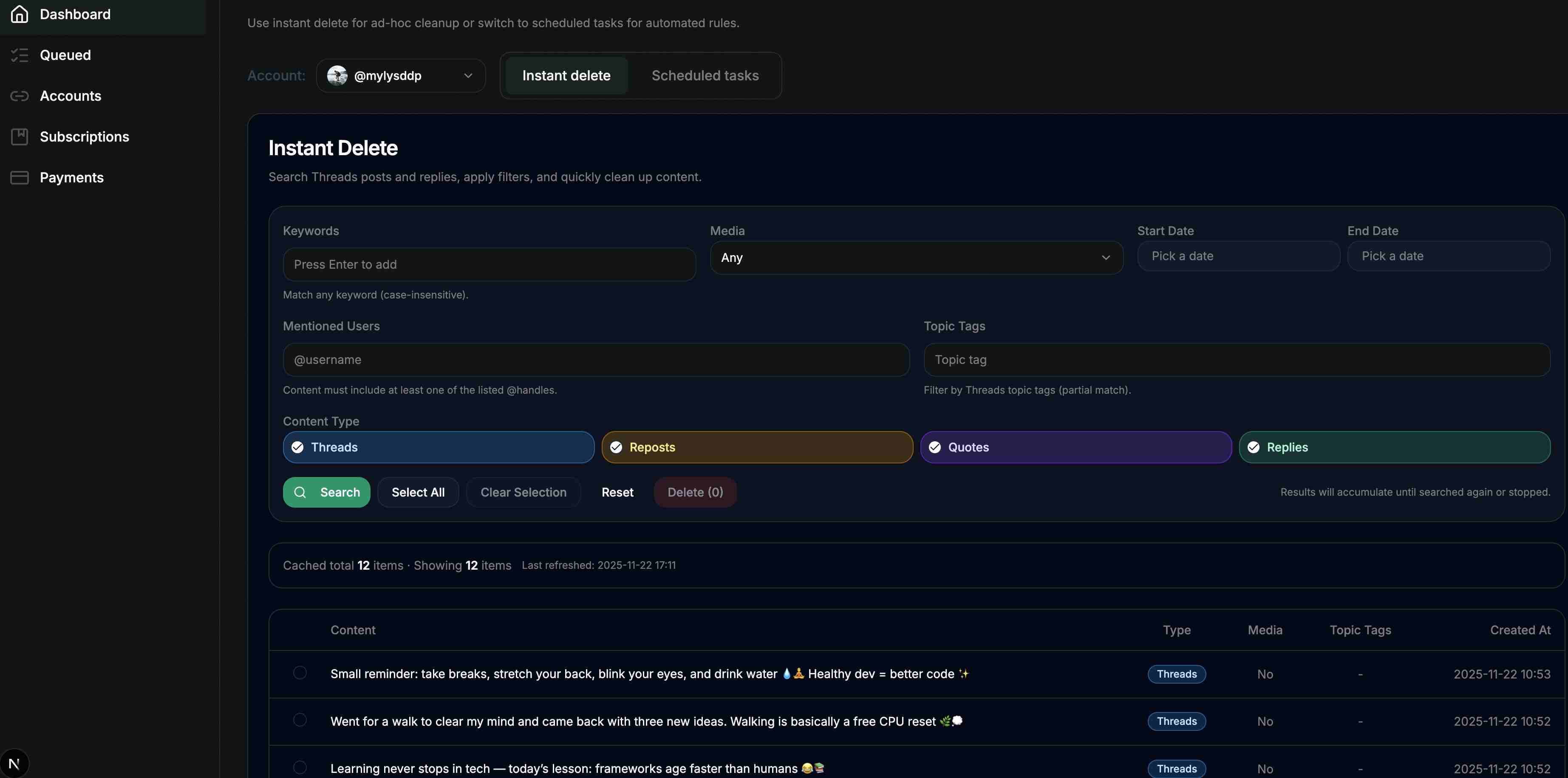Click the N icon in bottom corner
Image resolution: width=1568 pixels, height=778 pixels.
click(x=14, y=762)
